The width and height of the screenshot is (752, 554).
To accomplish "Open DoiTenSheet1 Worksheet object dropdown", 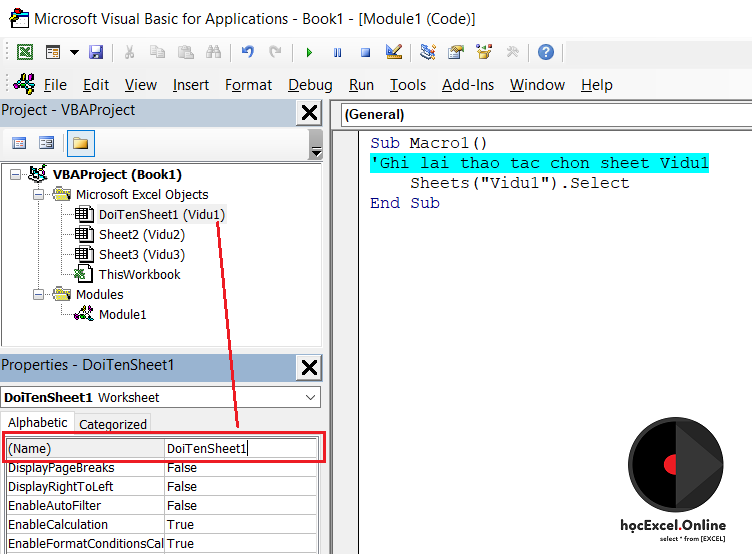I will click(310, 398).
